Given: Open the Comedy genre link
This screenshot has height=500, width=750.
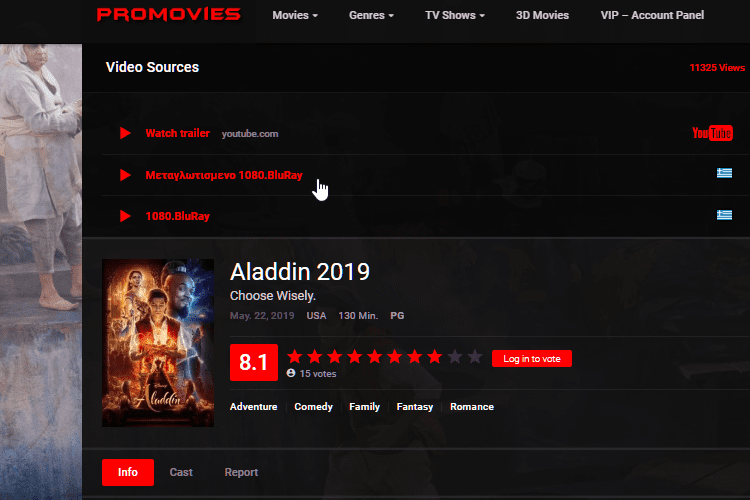Looking at the screenshot, I should point(313,407).
